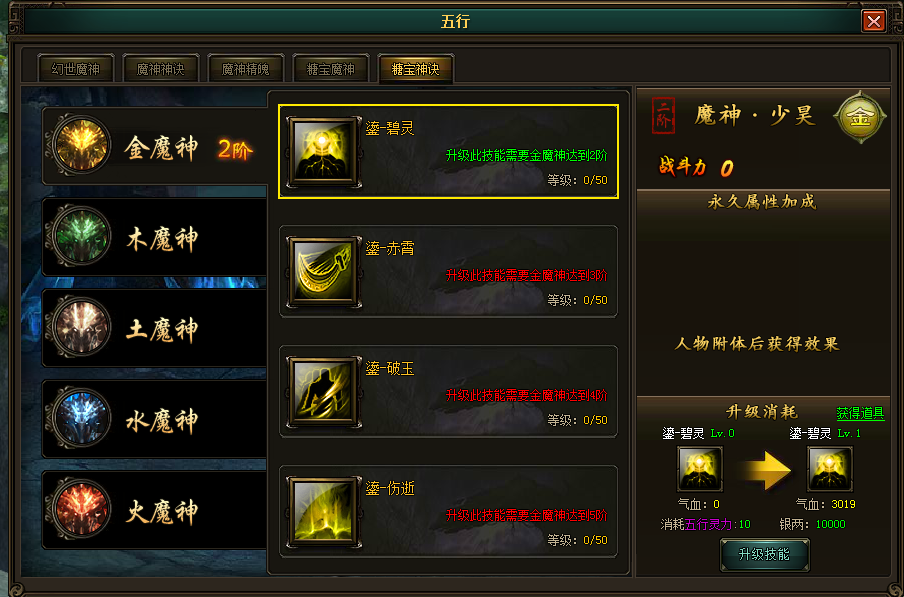Select the 金魔神 golden demon icon
This screenshot has width=904, height=597.
point(81,145)
